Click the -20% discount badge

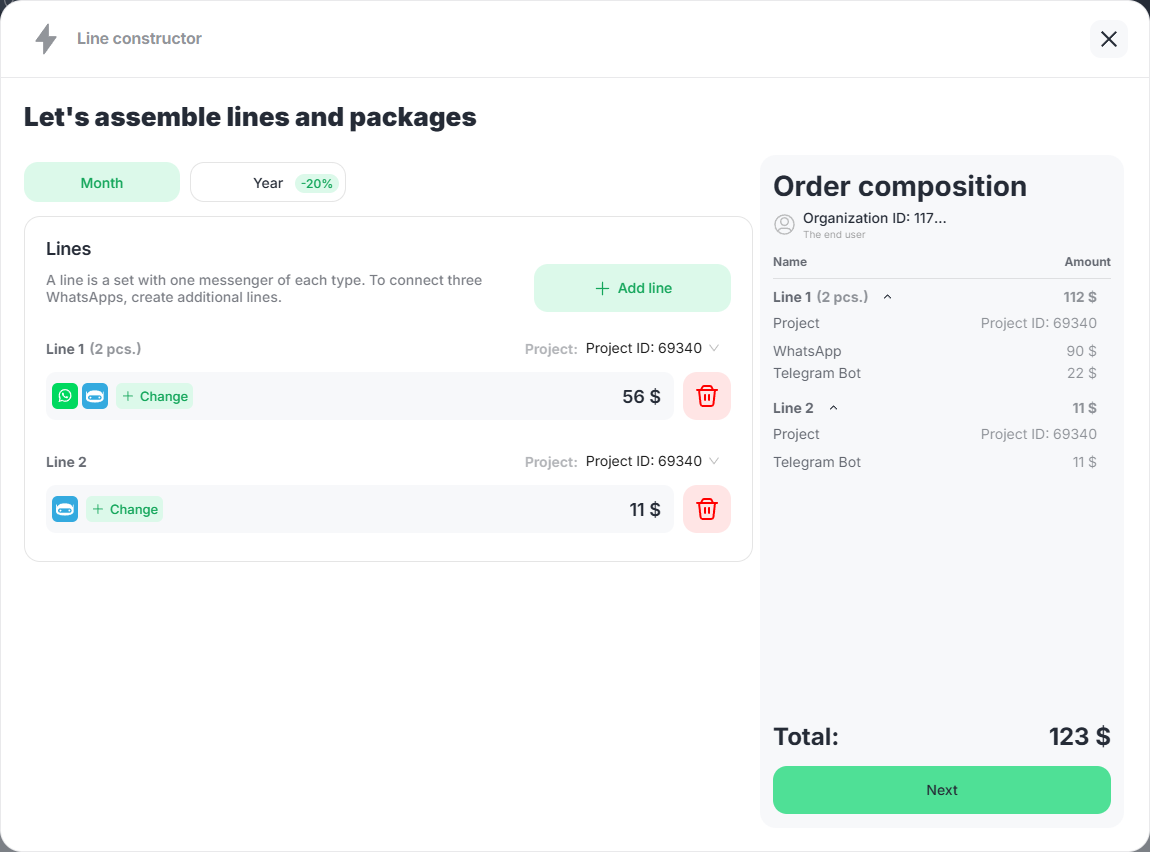point(317,184)
